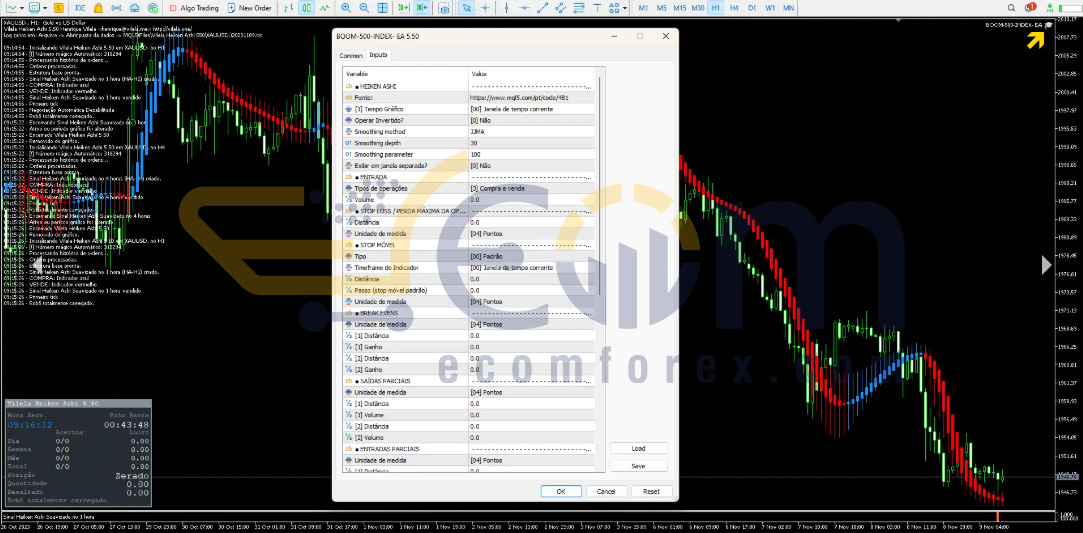Toggle chart shift from right border
The width and height of the screenshot is (1083, 533).
[422, 8]
